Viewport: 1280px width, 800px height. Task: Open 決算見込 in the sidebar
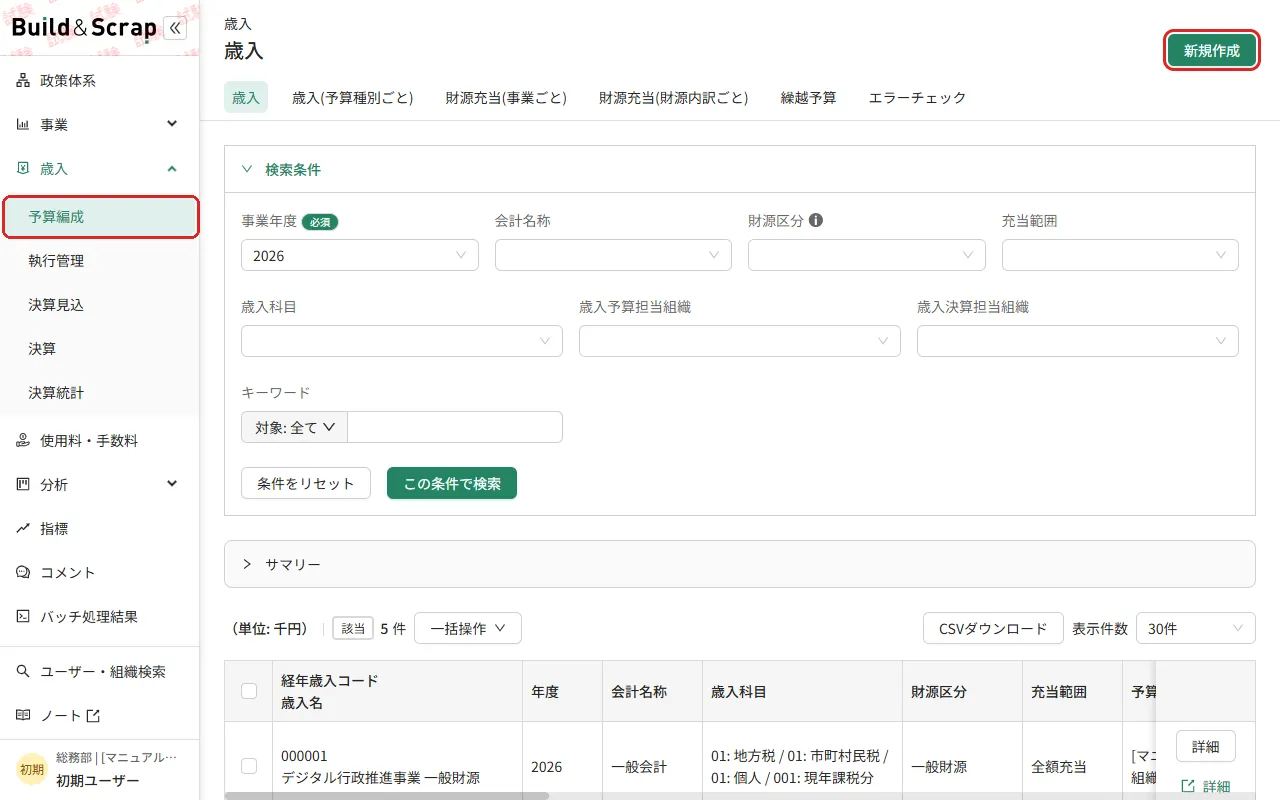pos(100,305)
